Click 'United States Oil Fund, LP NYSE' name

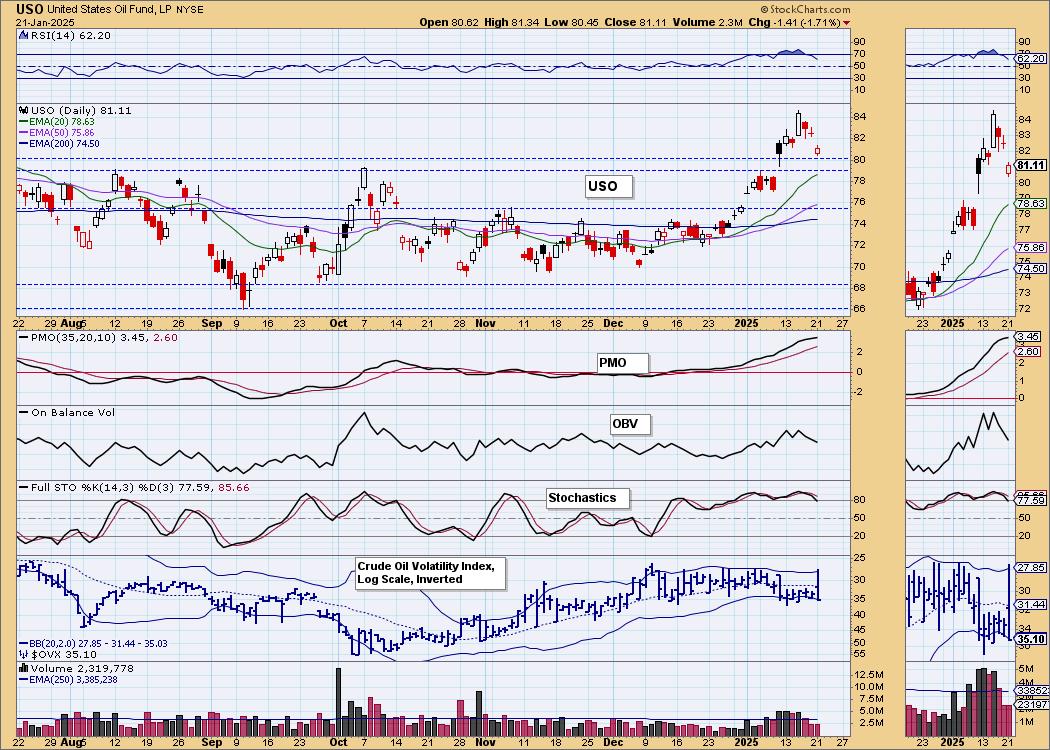[126, 10]
